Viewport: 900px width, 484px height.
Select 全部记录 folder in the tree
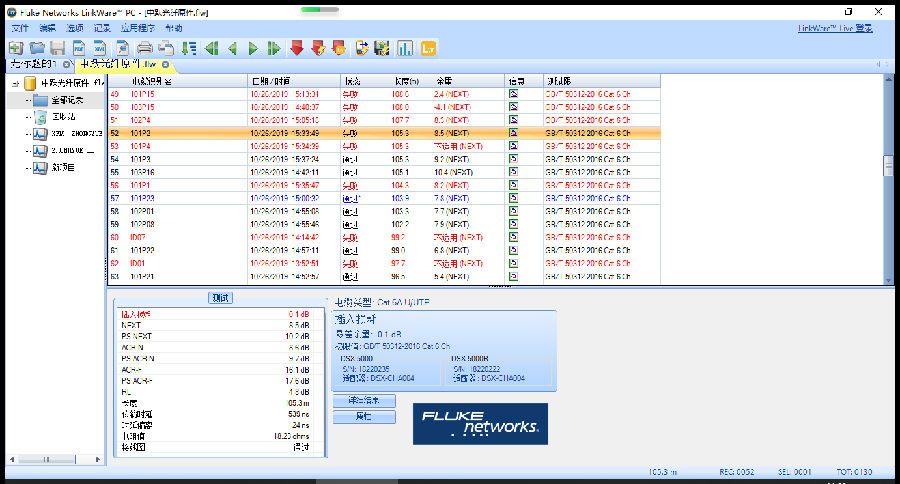coord(67,100)
